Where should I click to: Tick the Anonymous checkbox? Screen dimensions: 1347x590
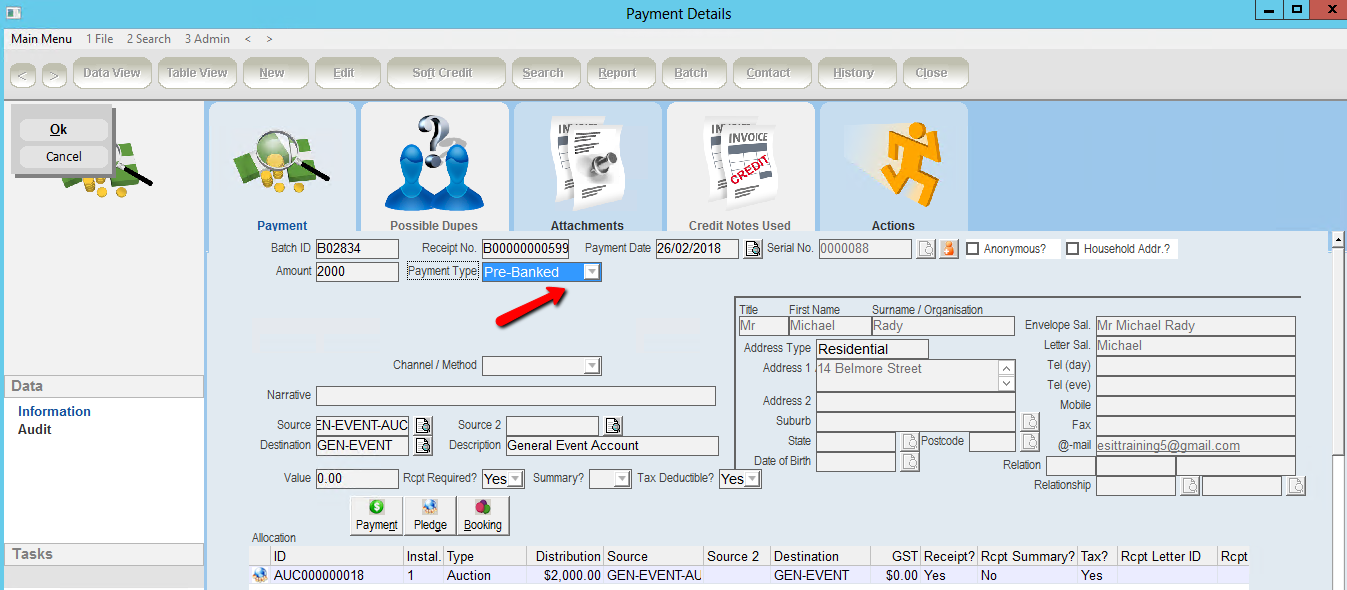pos(973,249)
